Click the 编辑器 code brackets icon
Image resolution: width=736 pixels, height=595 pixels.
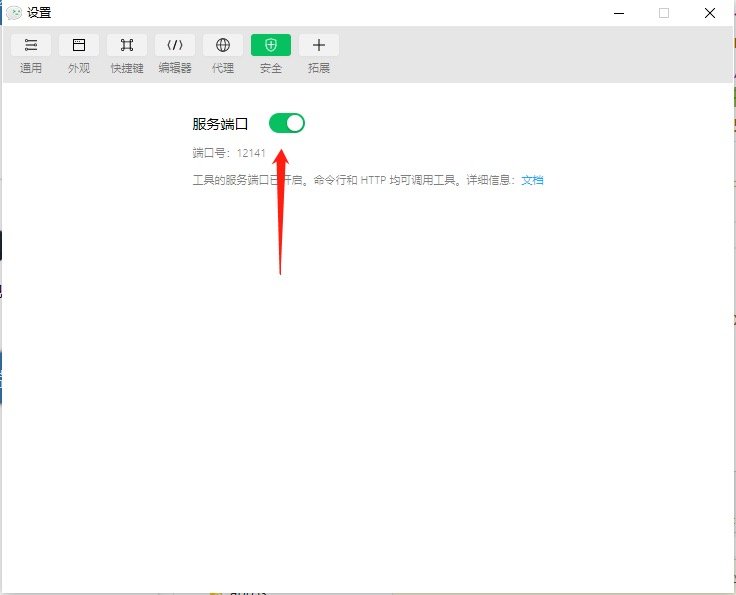coord(175,45)
